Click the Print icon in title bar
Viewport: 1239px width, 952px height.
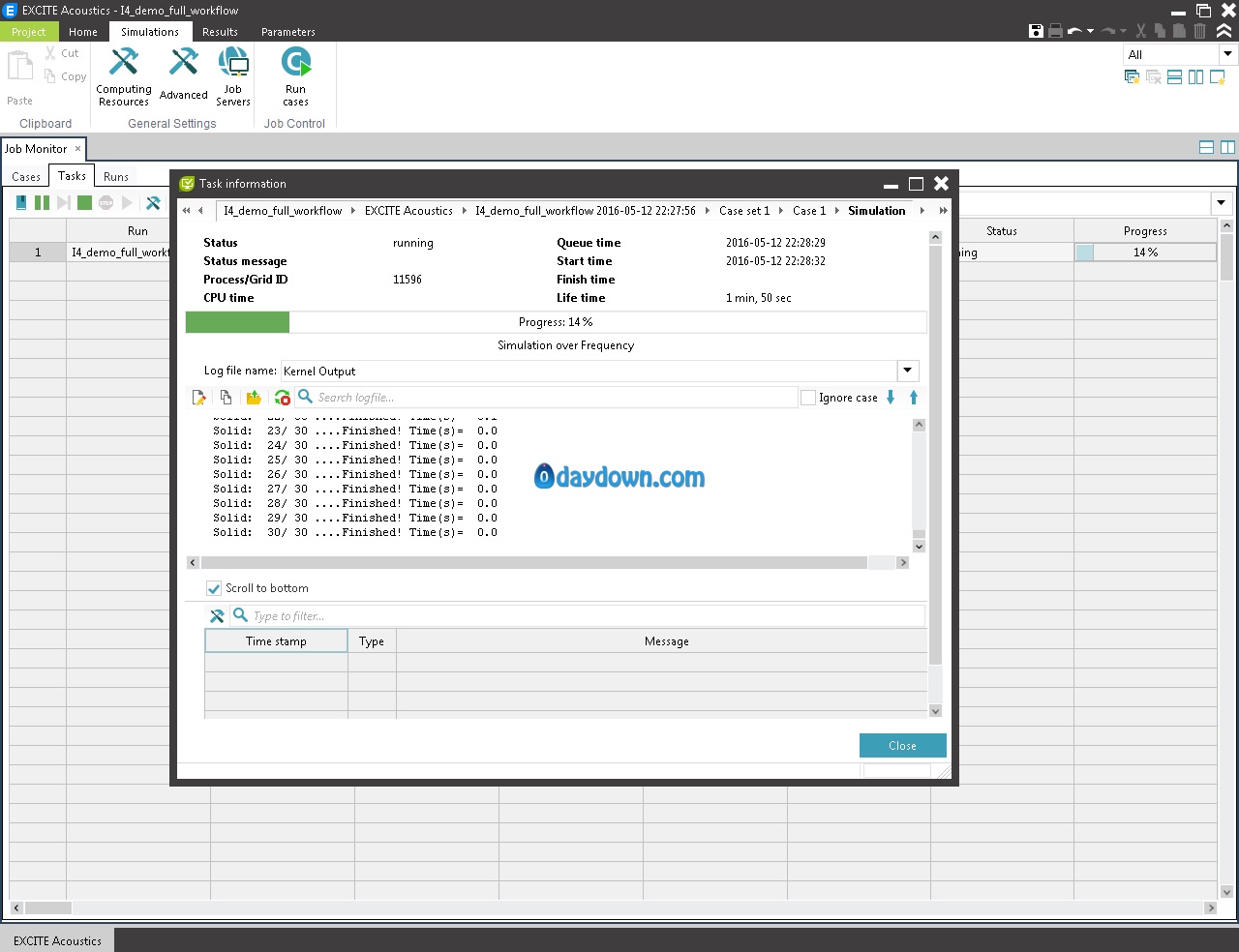(1055, 31)
